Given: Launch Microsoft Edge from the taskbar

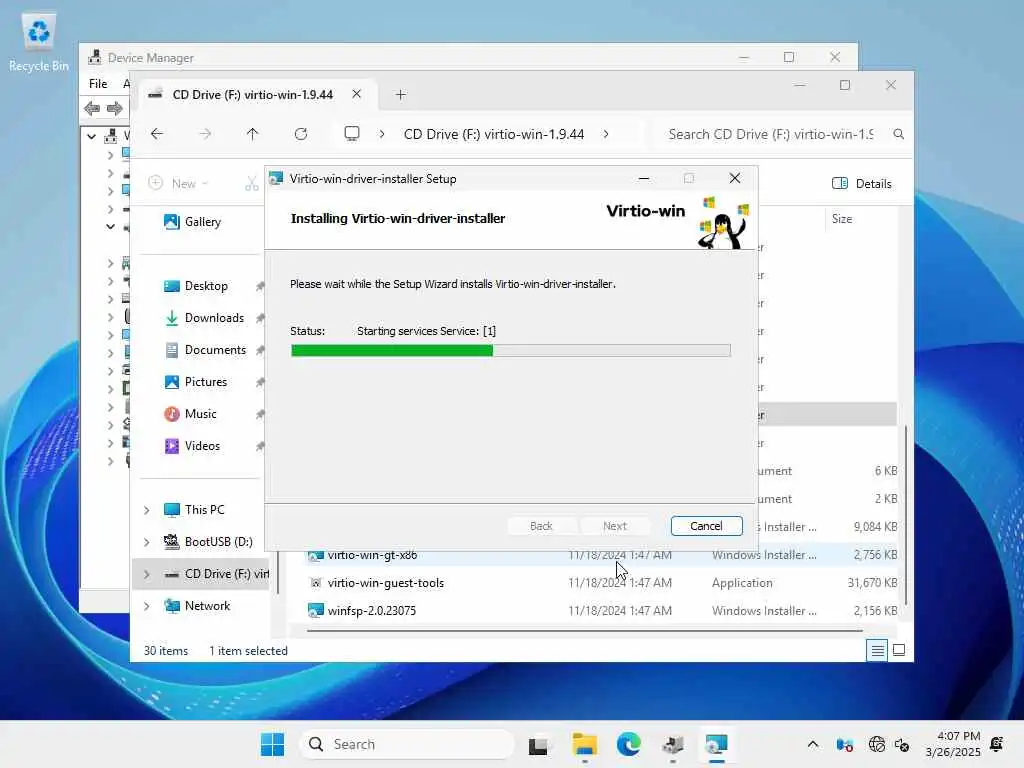Looking at the screenshot, I should (628, 744).
